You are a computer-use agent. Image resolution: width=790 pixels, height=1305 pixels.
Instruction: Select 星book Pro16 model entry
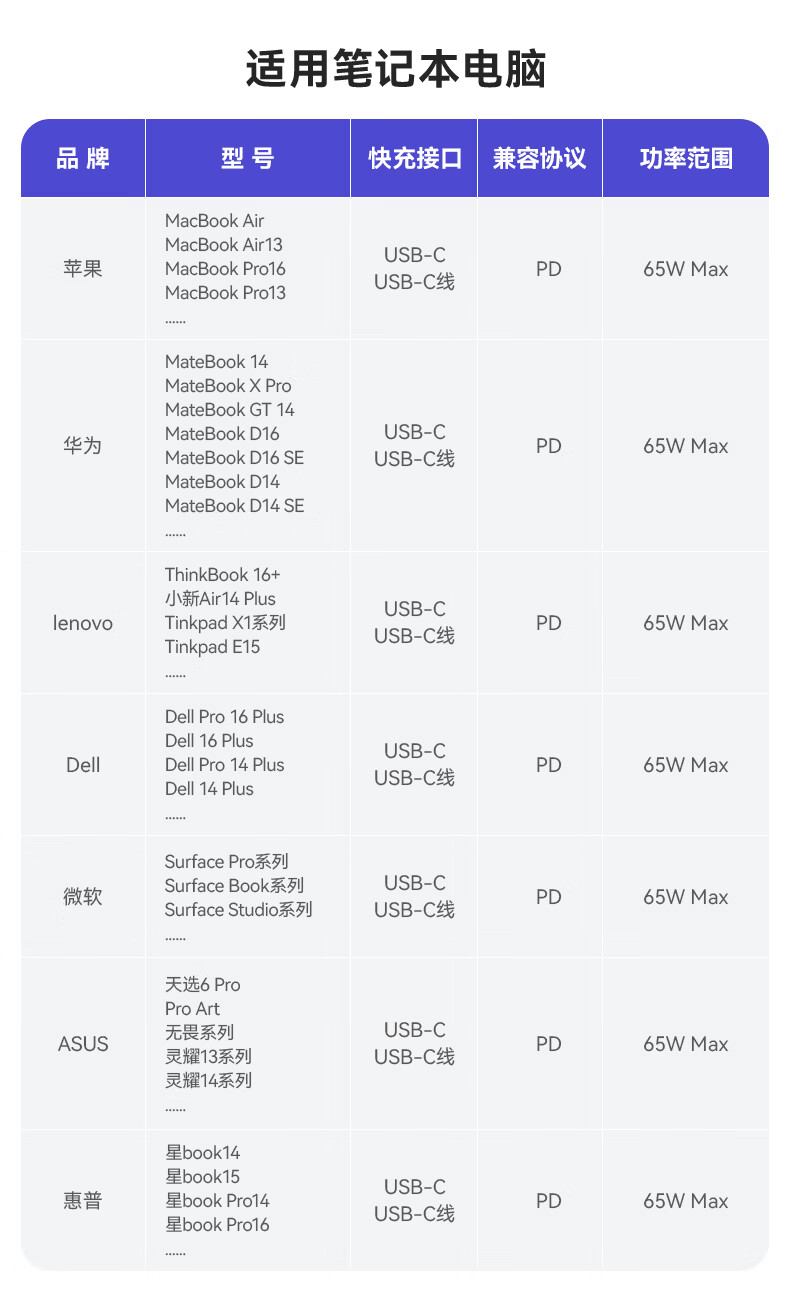[217, 1225]
